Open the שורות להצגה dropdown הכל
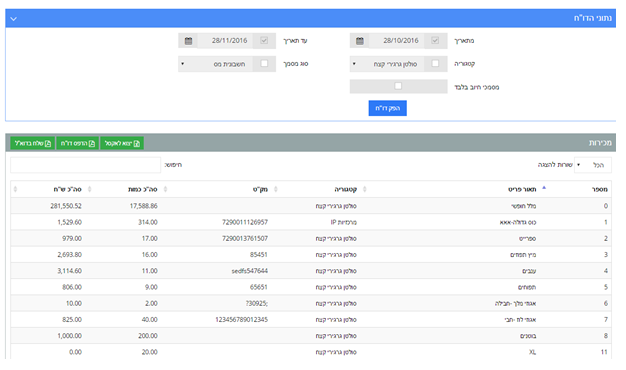Image resolution: width=626 pixels, height=370 pixels. point(592,165)
